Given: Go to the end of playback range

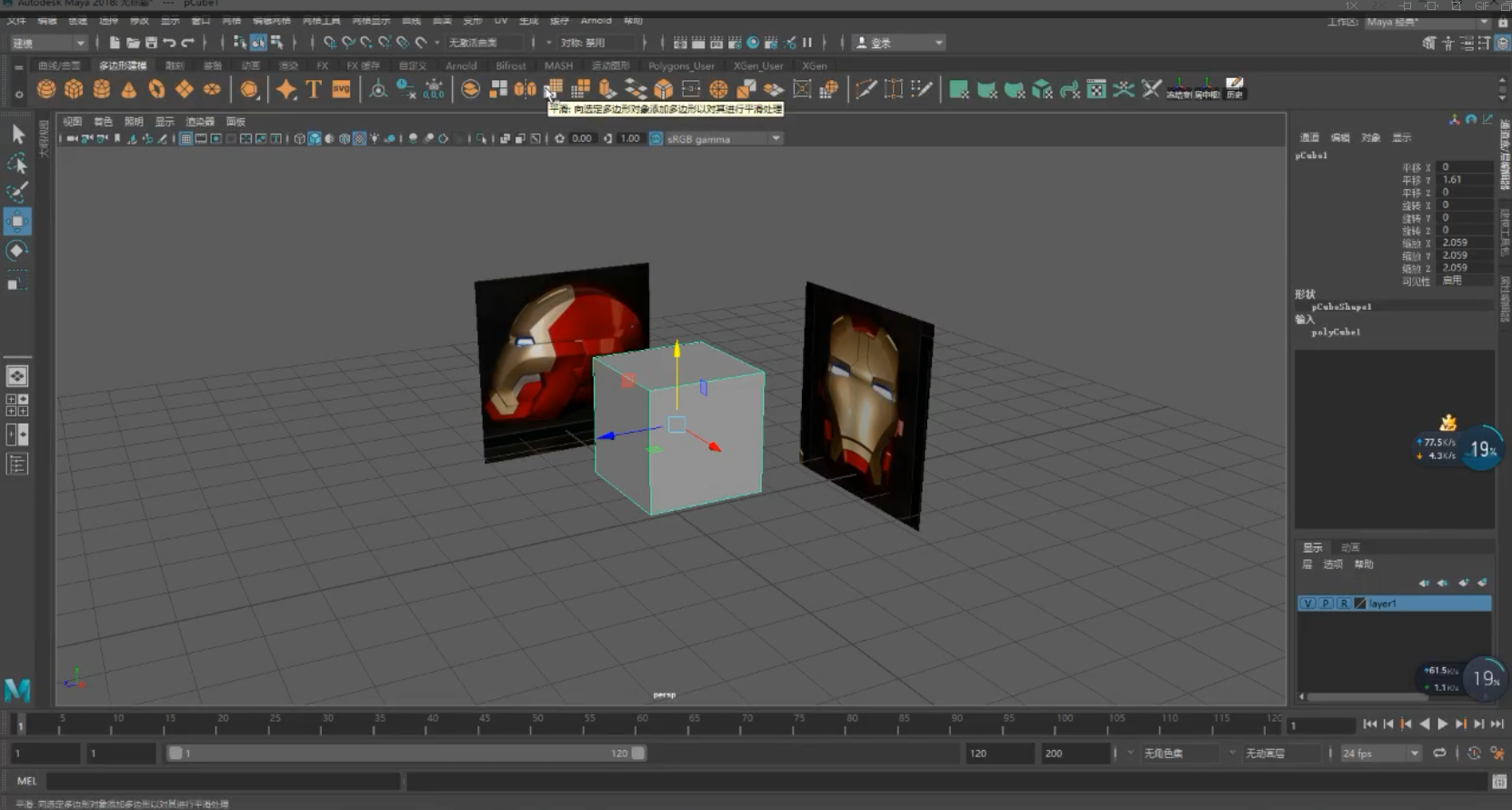Looking at the screenshot, I should click(x=1497, y=725).
